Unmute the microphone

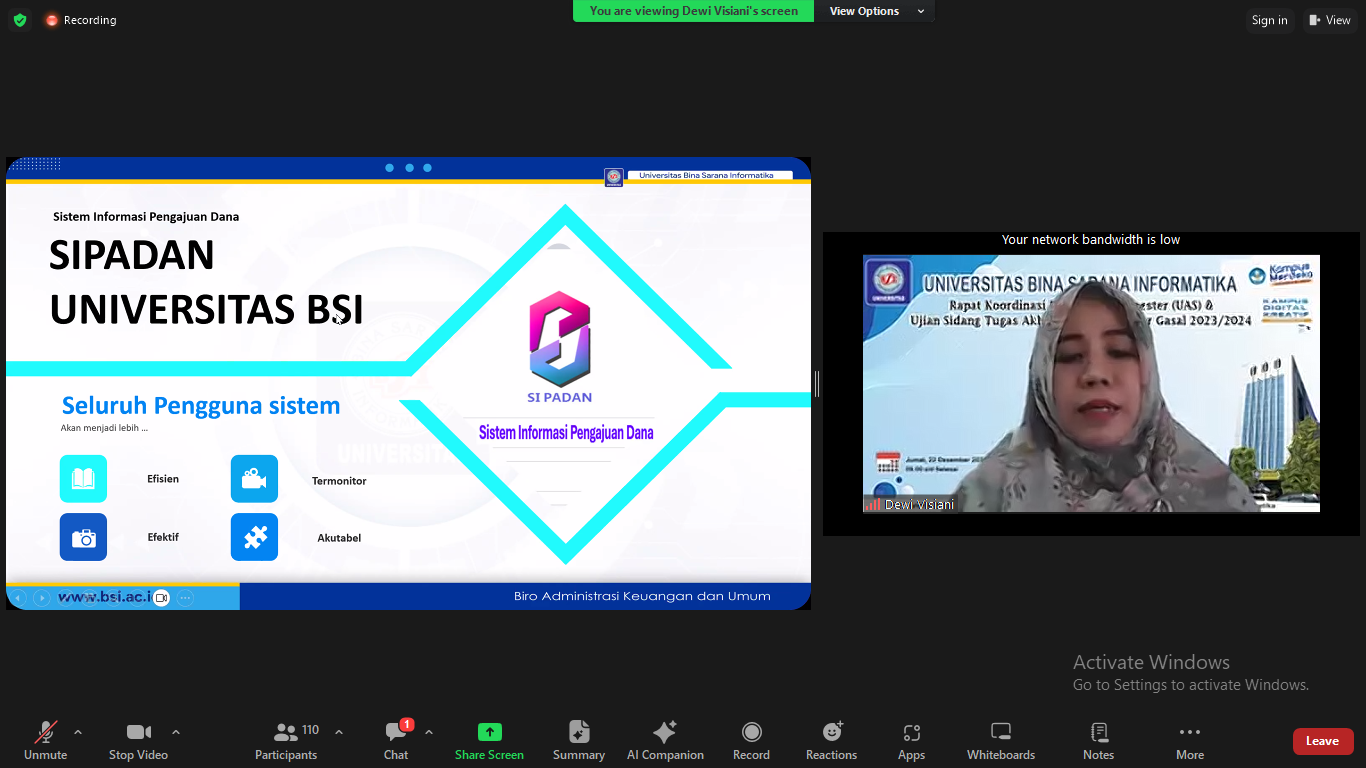coord(45,741)
